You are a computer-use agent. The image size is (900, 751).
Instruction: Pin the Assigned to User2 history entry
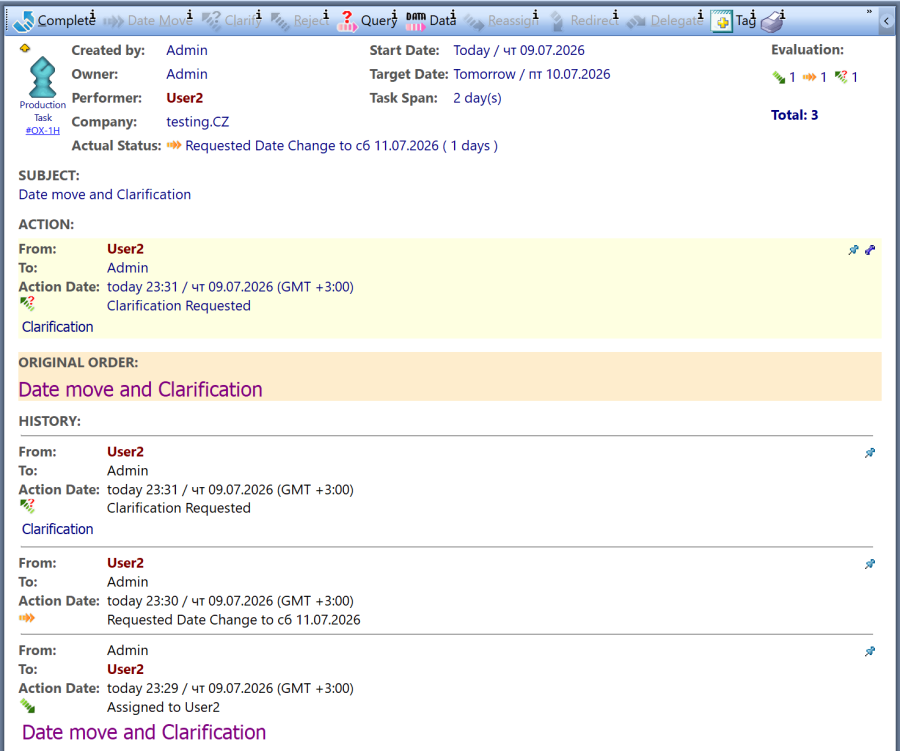[x=870, y=651]
